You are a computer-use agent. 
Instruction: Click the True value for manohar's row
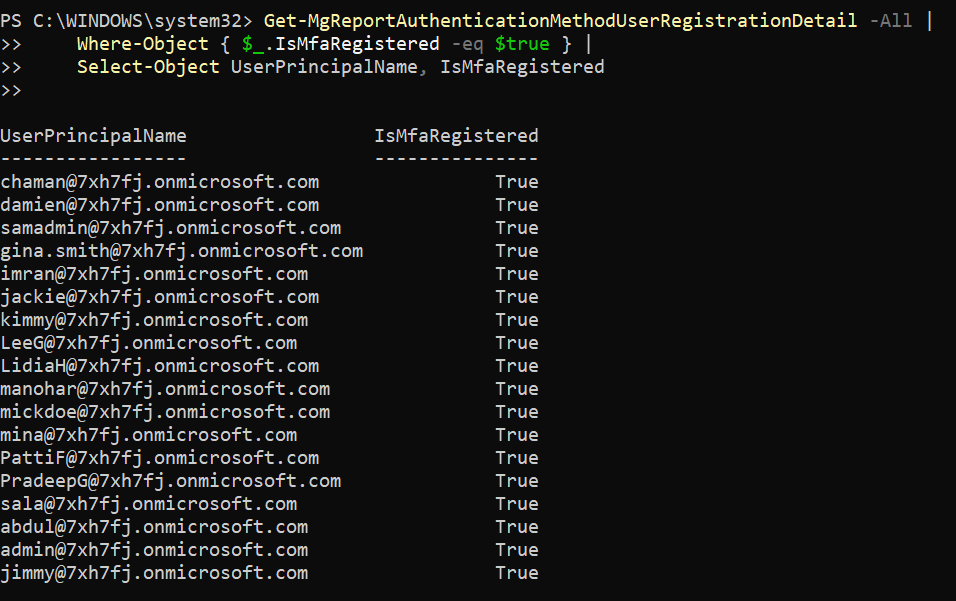pos(516,389)
